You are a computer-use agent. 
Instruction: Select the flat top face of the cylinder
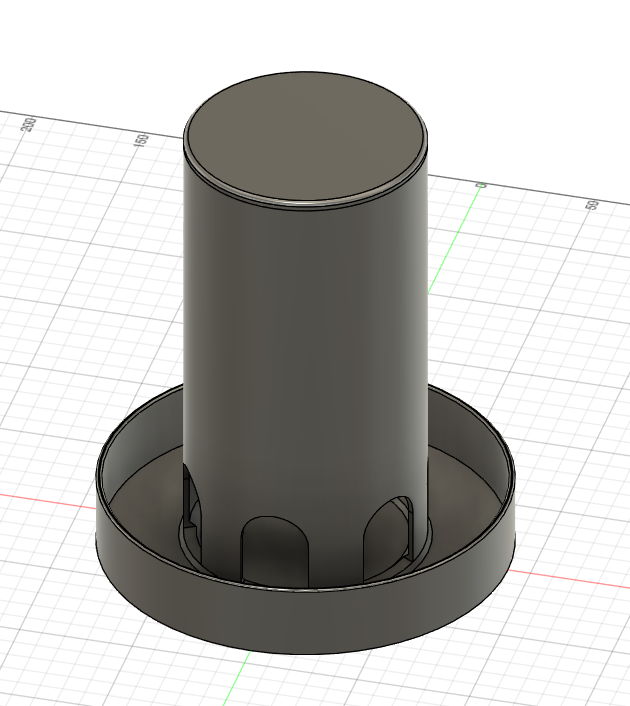point(306,137)
